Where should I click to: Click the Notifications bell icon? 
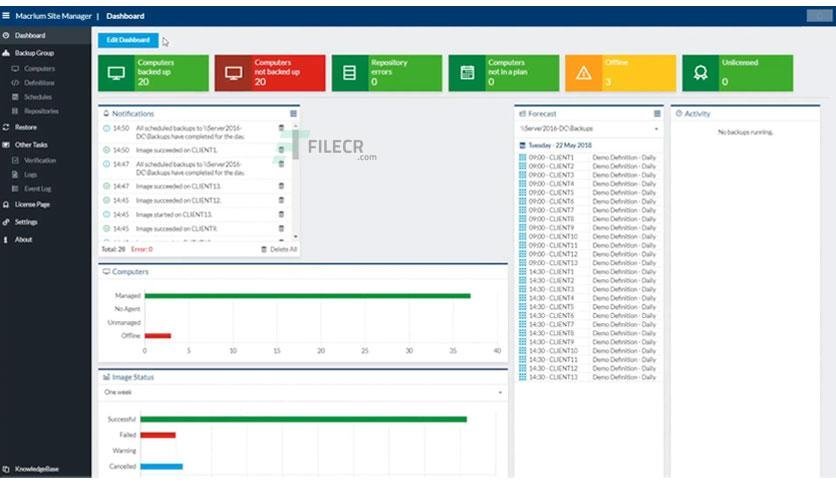point(106,114)
